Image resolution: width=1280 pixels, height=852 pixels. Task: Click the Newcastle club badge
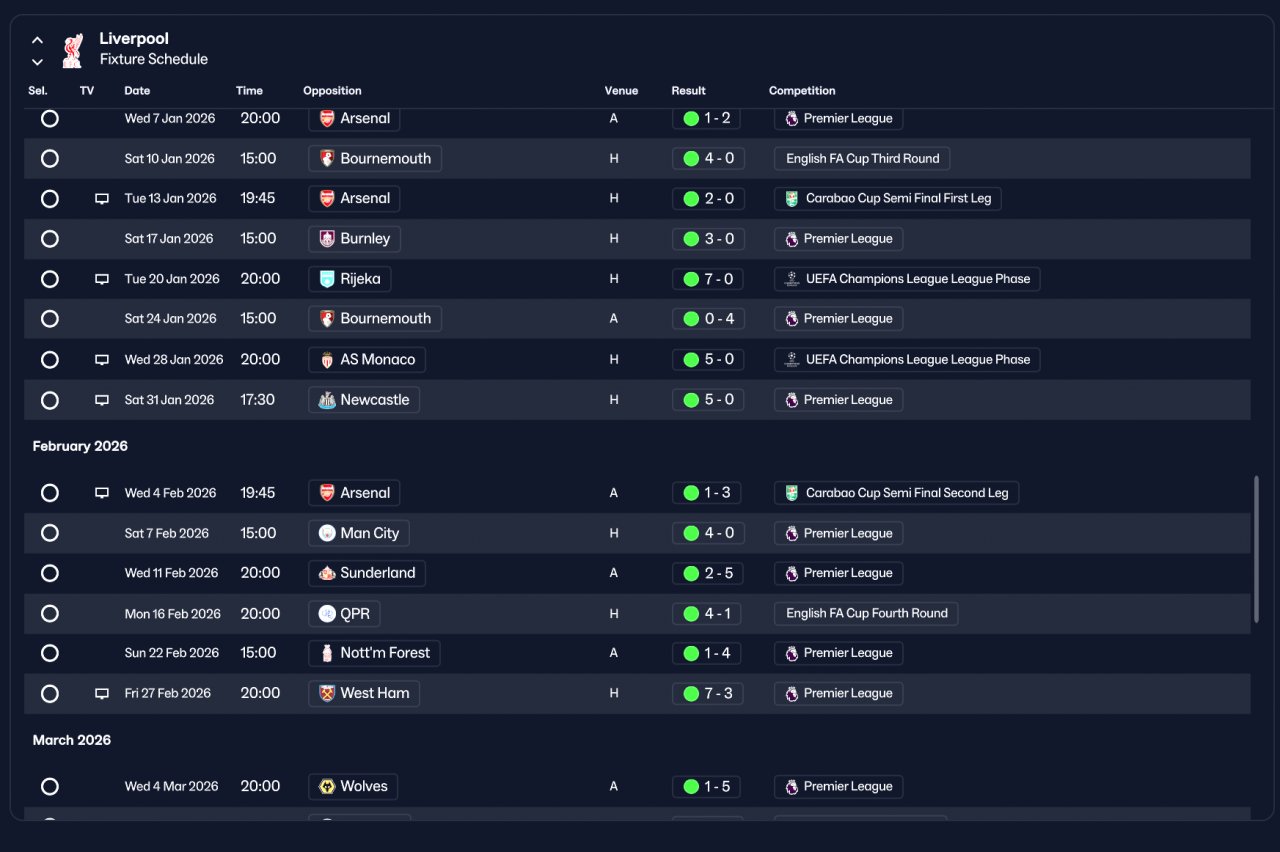pos(326,400)
